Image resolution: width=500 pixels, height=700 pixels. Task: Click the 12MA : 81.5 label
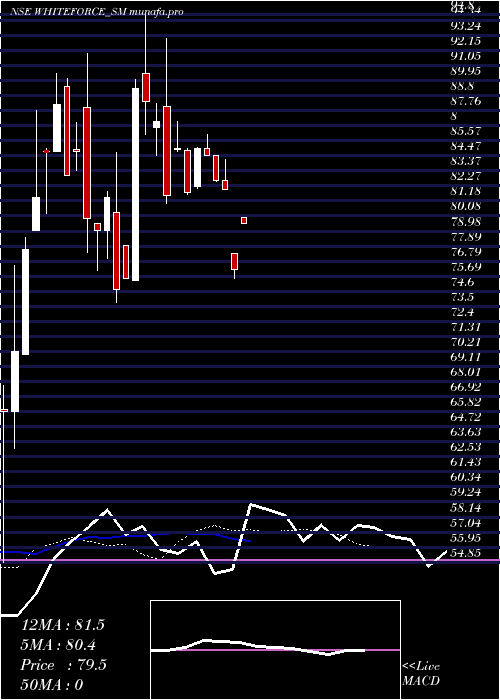[x=63, y=625]
